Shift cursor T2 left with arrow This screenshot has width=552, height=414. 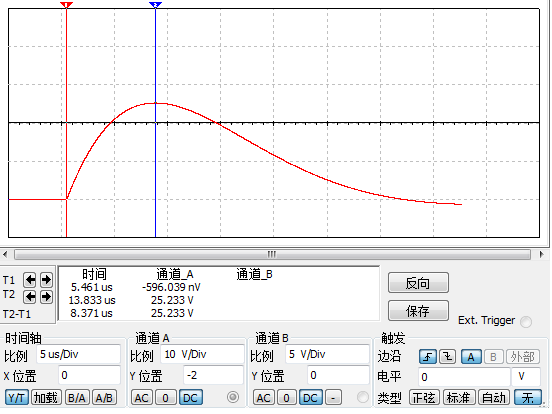(x=30, y=297)
